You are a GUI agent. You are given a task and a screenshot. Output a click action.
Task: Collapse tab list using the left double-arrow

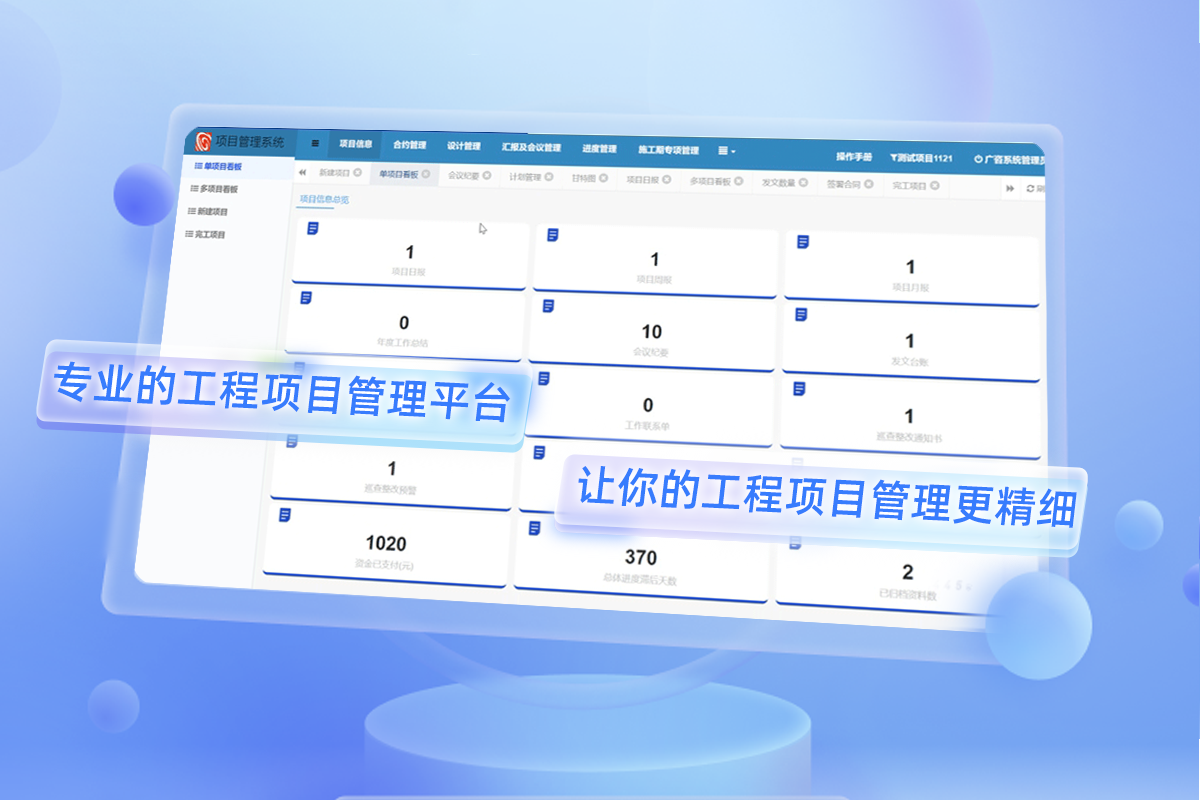pos(302,171)
